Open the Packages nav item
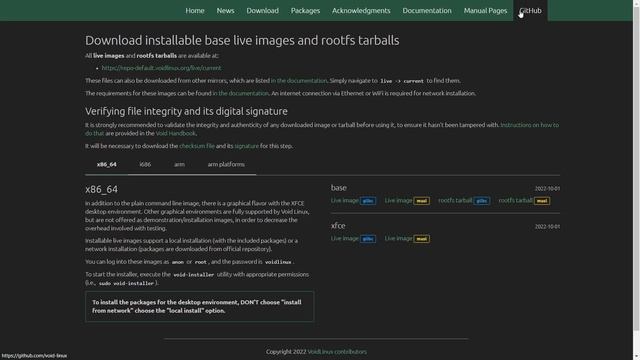 click(x=305, y=11)
